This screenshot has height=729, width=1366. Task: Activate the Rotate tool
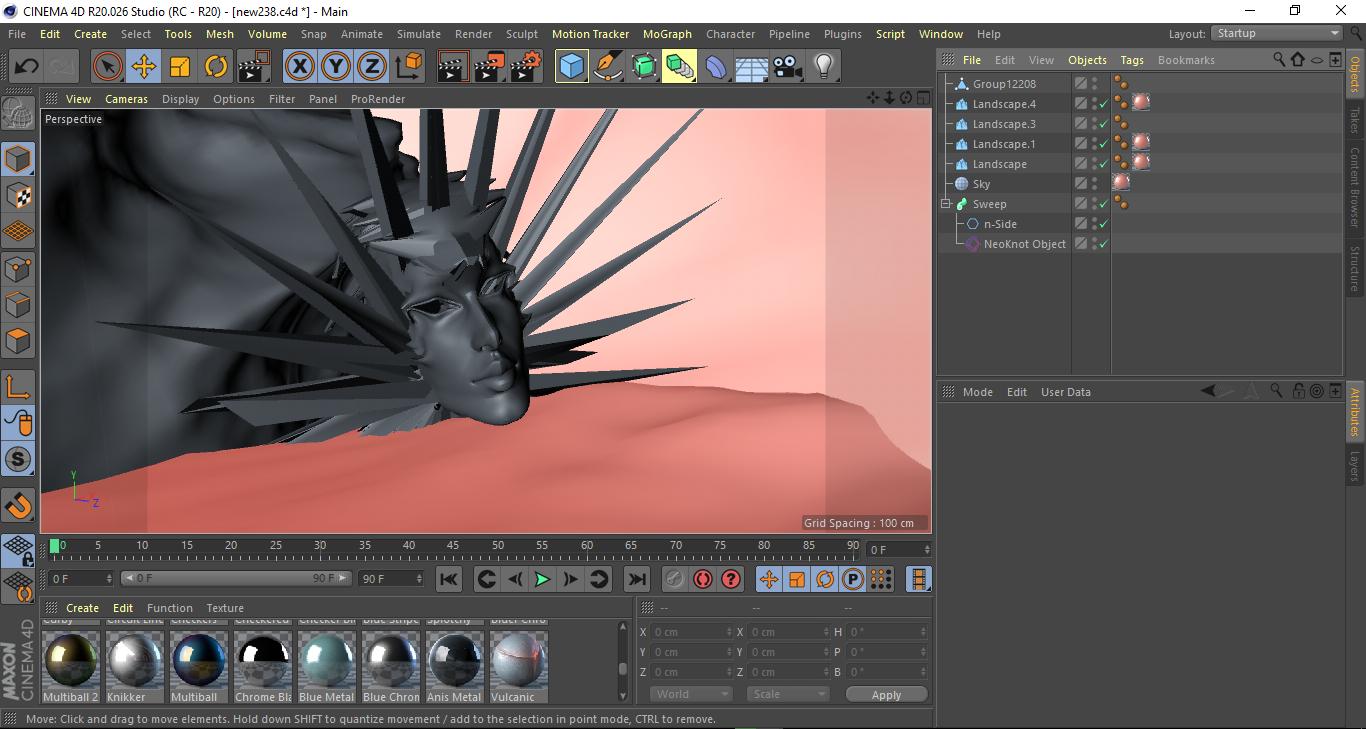pyautogui.click(x=216, y=67)
